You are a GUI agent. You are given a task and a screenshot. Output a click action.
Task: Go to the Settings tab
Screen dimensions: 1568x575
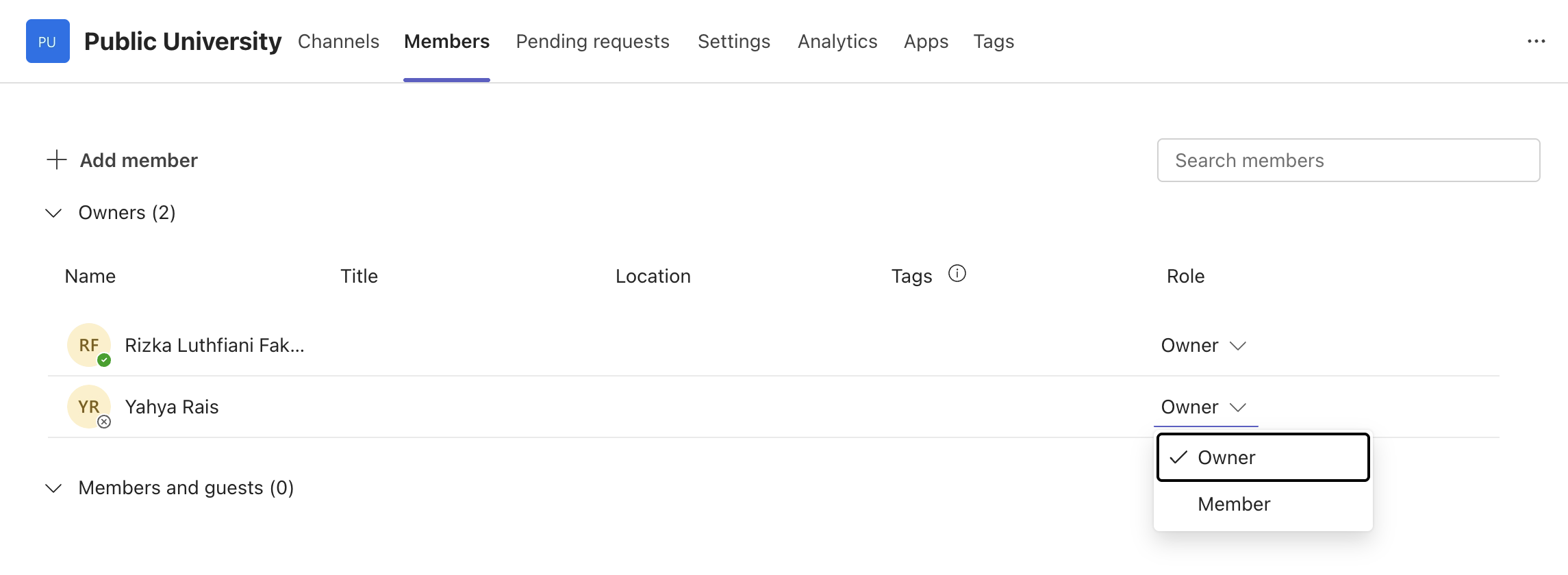[733, 41]
